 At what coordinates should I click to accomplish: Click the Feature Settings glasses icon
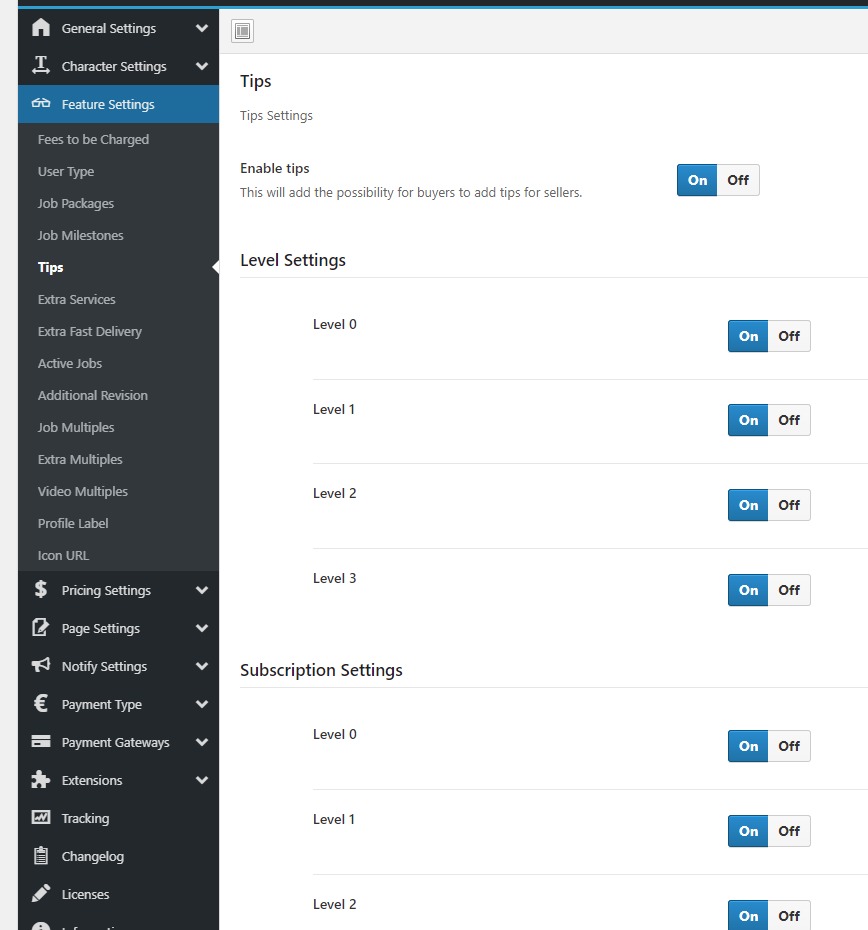(x=41, y=104)
